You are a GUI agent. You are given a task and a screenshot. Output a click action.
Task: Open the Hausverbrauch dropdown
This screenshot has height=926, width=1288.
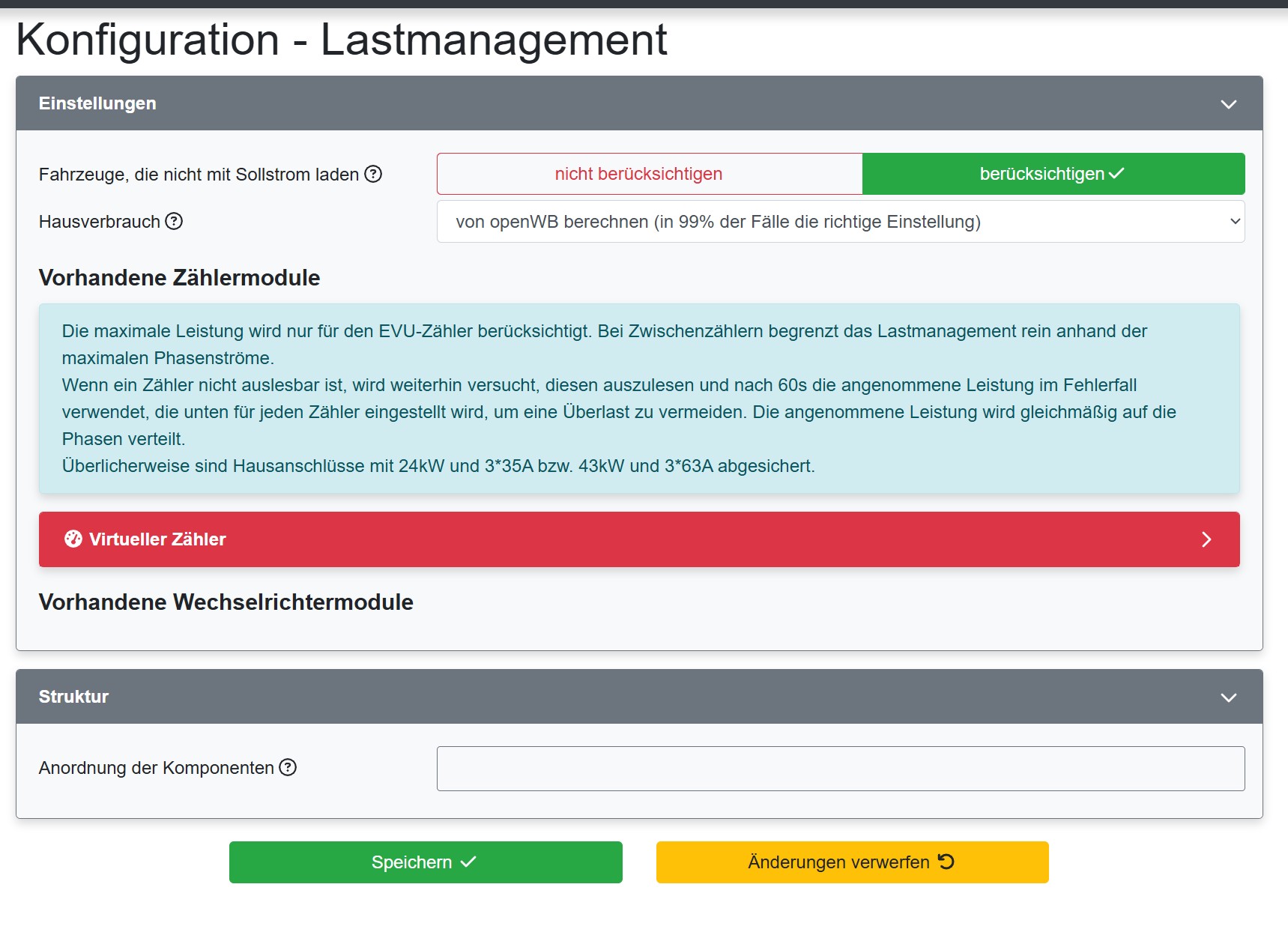pyautogui.click(x=841, y=222)
